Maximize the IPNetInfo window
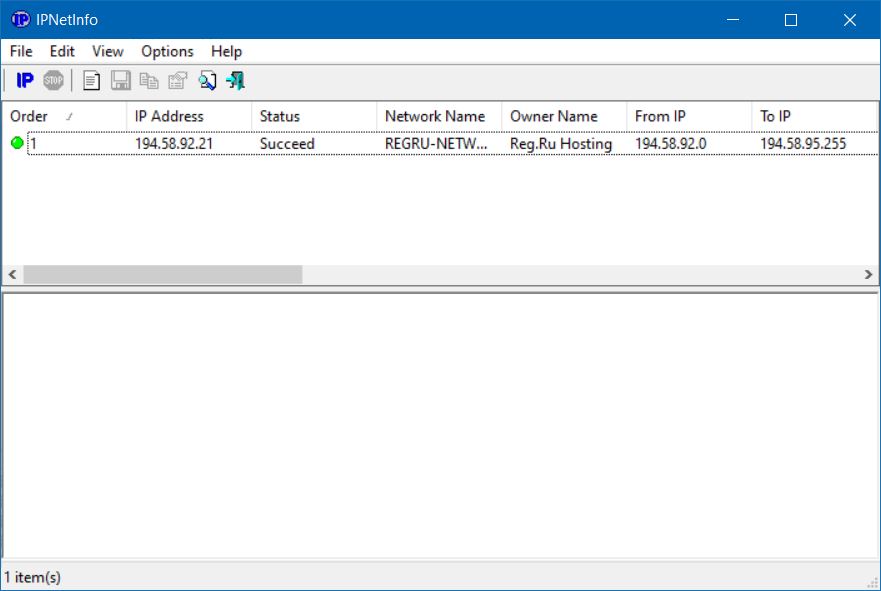The image size is (881, 591). (x=791, y=20)
